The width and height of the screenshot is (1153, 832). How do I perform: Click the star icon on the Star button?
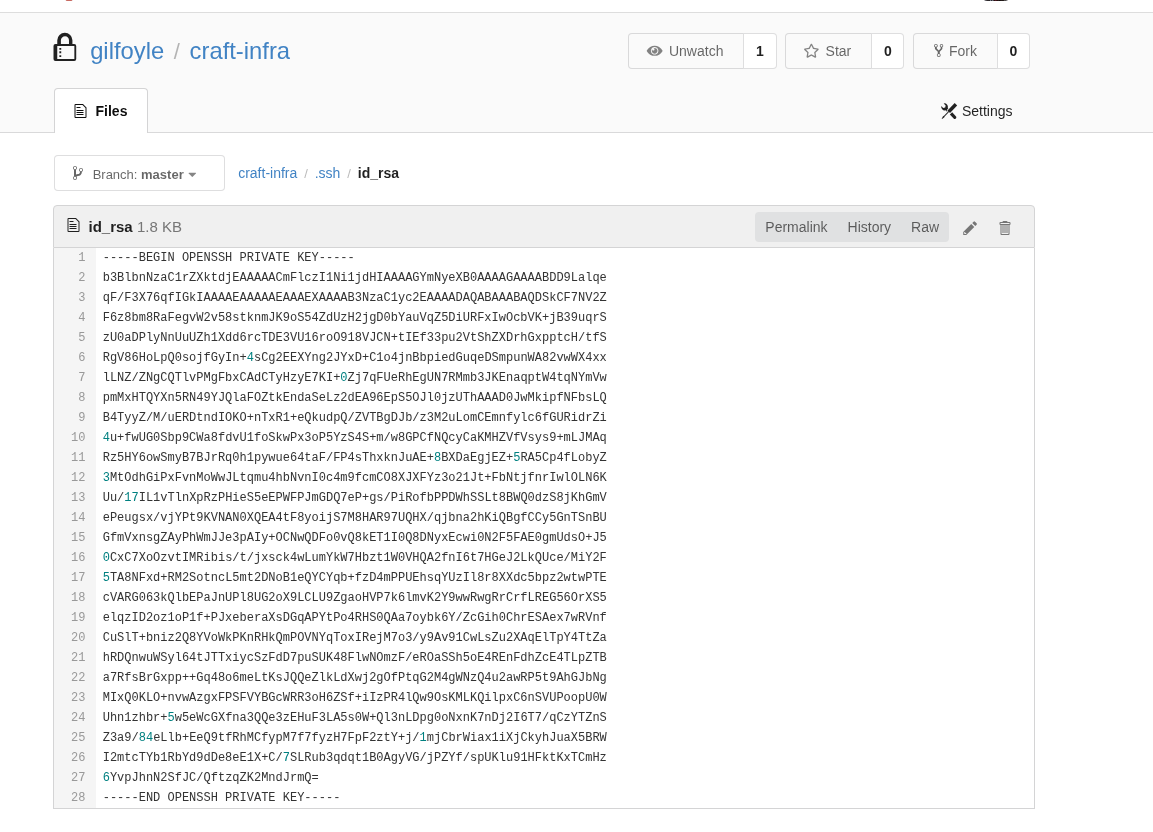pyautogui.click(x=811, y=51)
